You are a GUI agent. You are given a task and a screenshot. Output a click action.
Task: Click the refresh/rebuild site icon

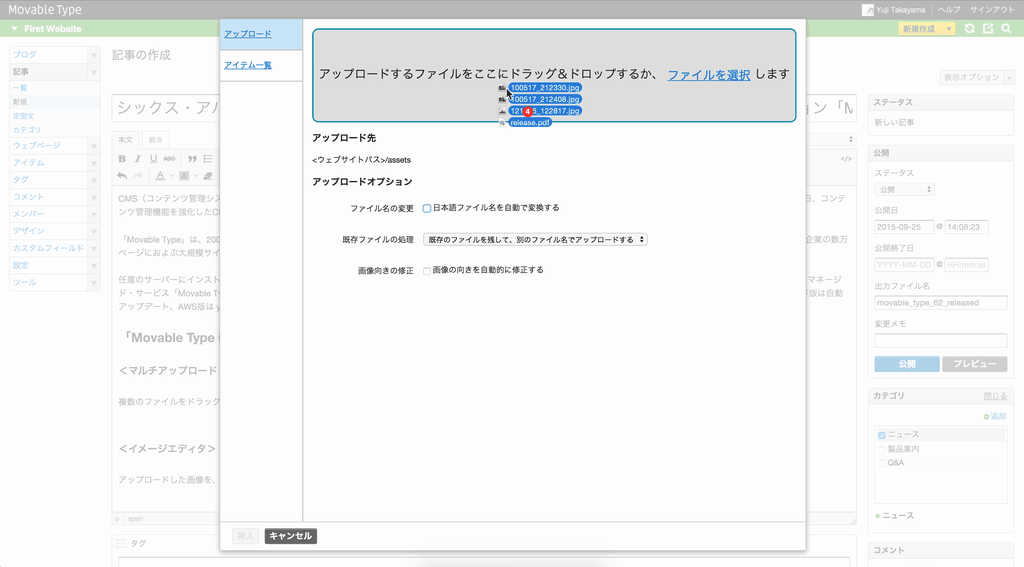click(x=969, y=29)
